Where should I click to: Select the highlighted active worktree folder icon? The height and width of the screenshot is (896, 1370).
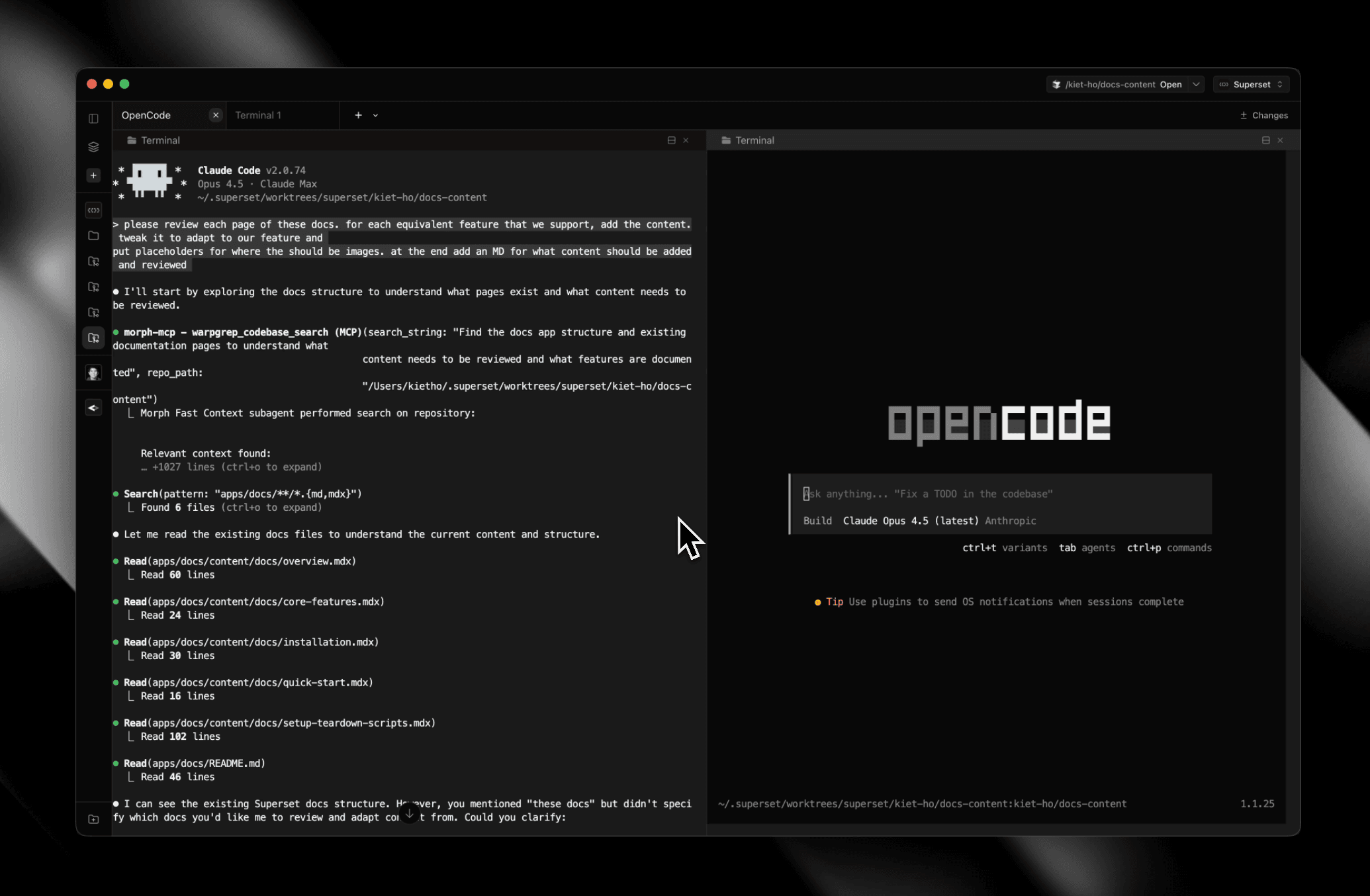(93, 338)
